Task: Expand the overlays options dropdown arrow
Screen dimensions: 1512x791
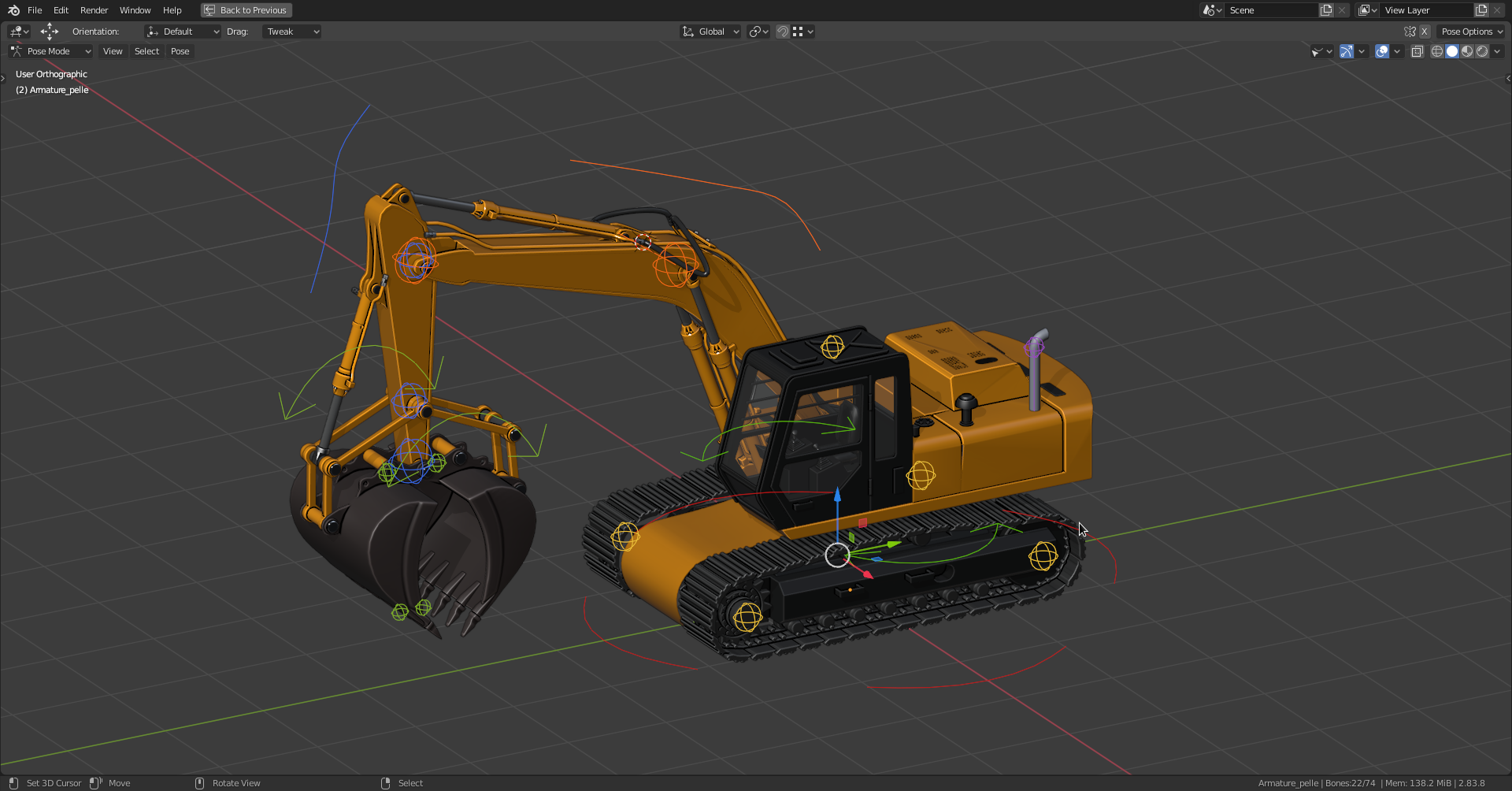Action: (x=1397, y=51)
